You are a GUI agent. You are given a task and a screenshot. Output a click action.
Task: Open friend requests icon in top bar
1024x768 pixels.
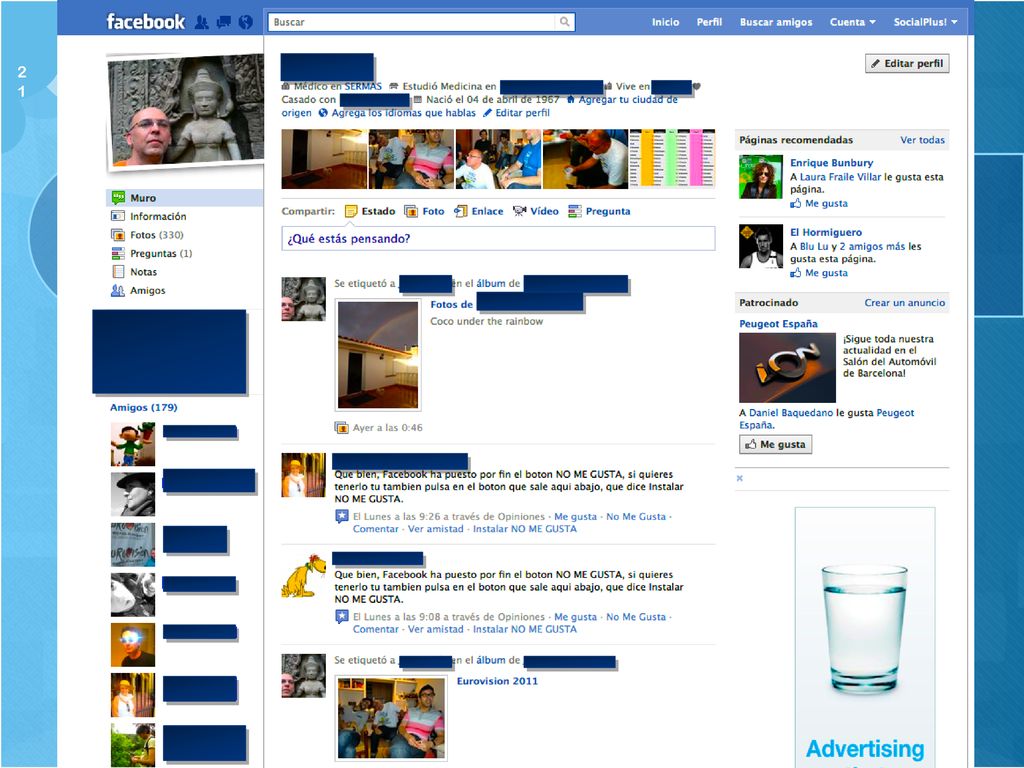pos(202,22)
